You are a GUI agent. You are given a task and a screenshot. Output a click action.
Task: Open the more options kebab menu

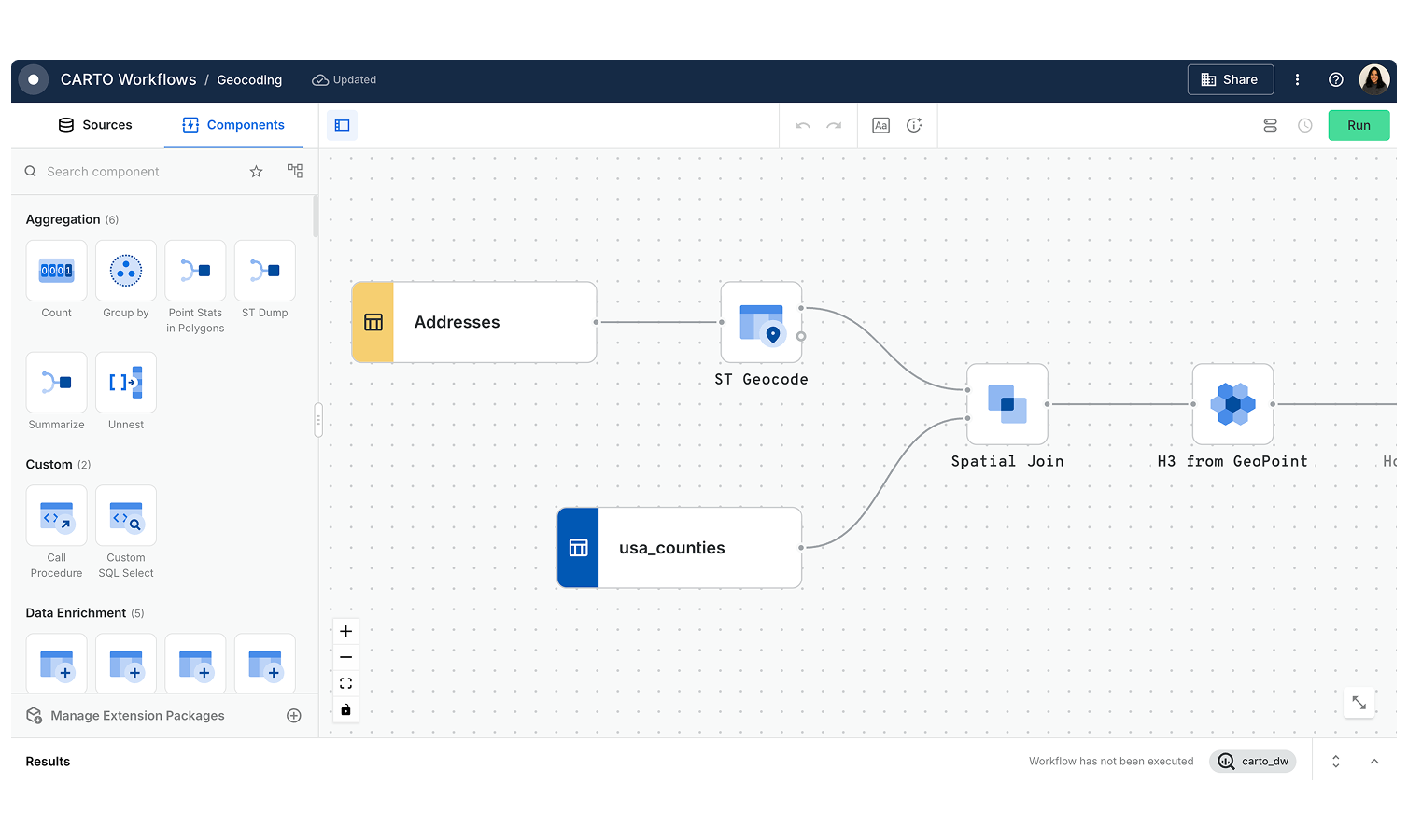(1297, 79)
